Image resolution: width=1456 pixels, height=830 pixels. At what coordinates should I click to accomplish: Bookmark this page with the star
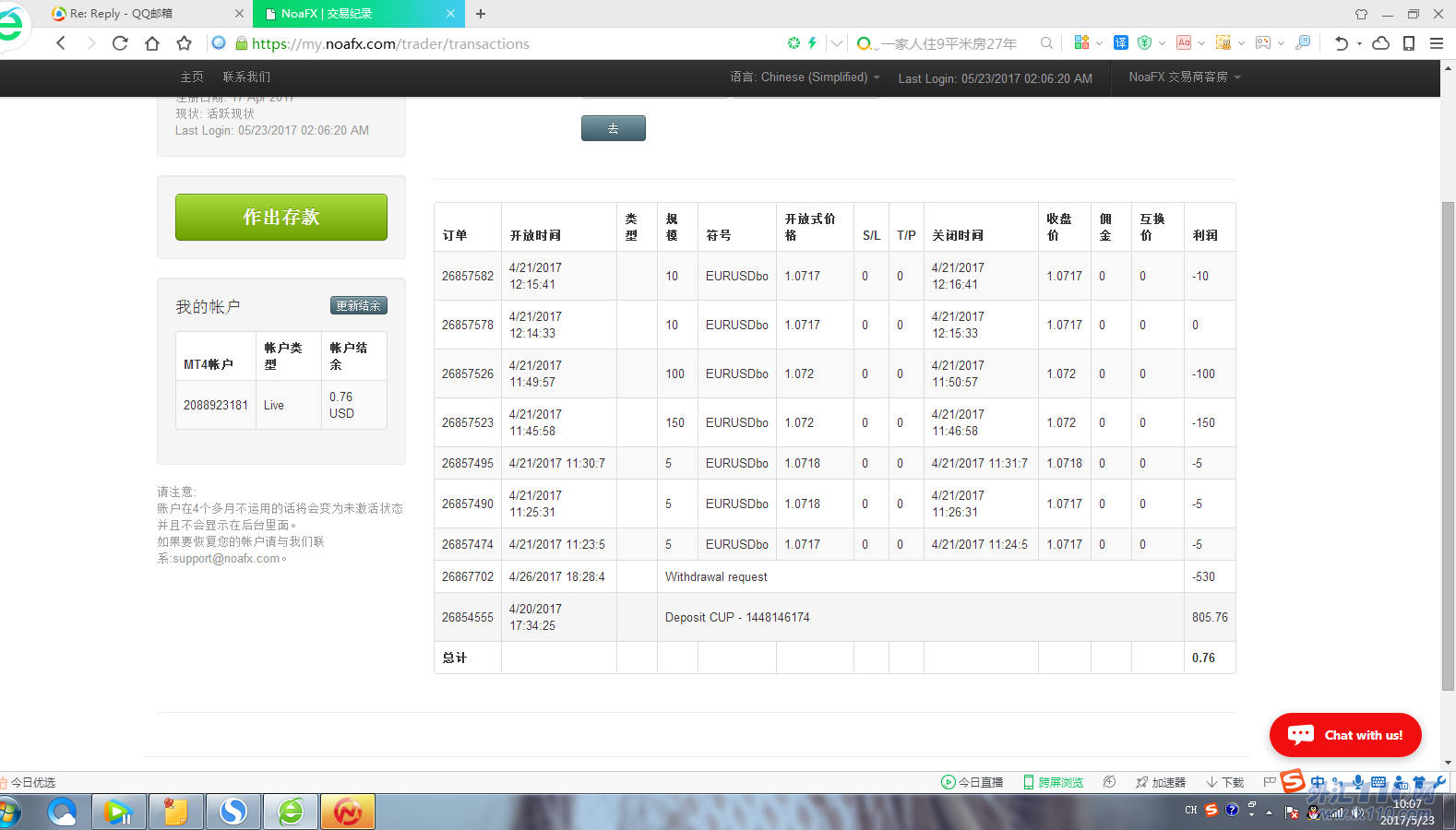pyautogui.click(x=185, y=43)
